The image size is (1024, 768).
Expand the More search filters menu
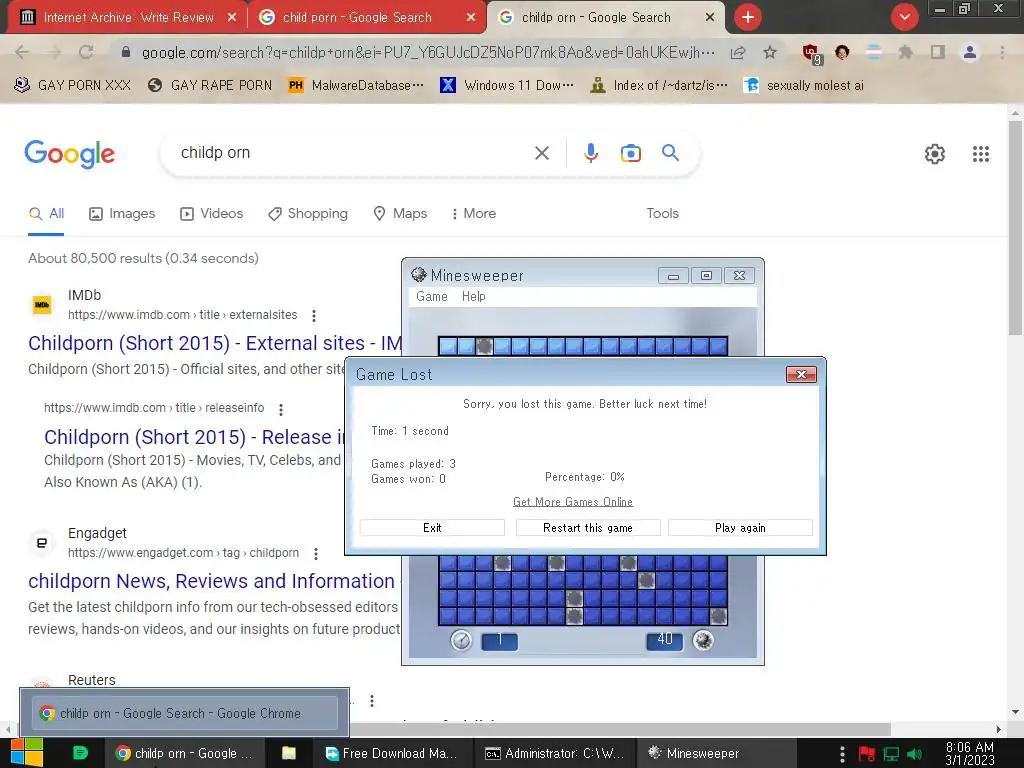tap(474, 214)
